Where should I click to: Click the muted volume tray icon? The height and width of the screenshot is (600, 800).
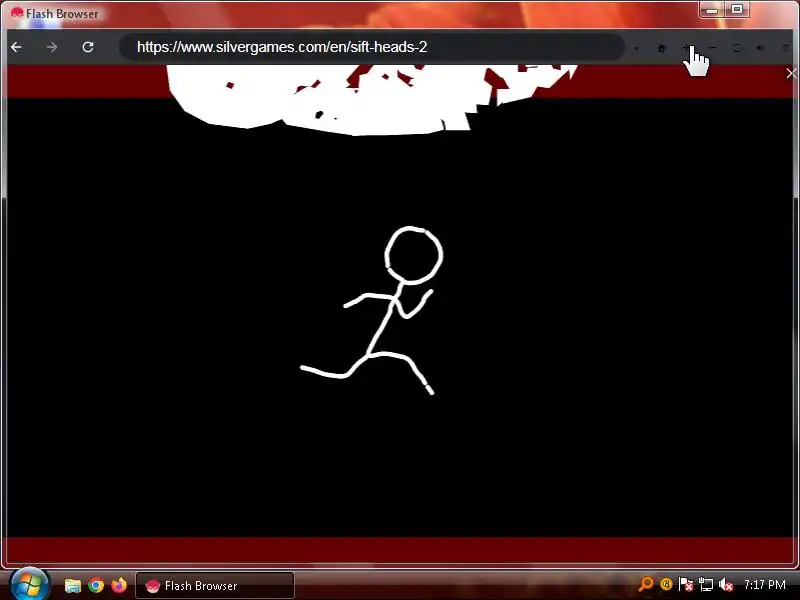pos(726,584)
